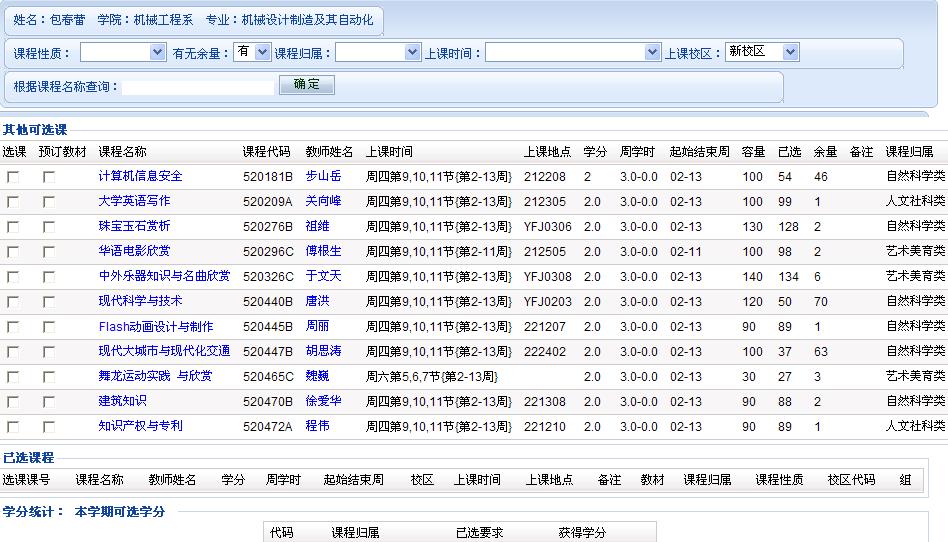Screen dimensions: 948x542
Task: Check the 选课 box for 计算机信息安全
Action: [13, 177]
